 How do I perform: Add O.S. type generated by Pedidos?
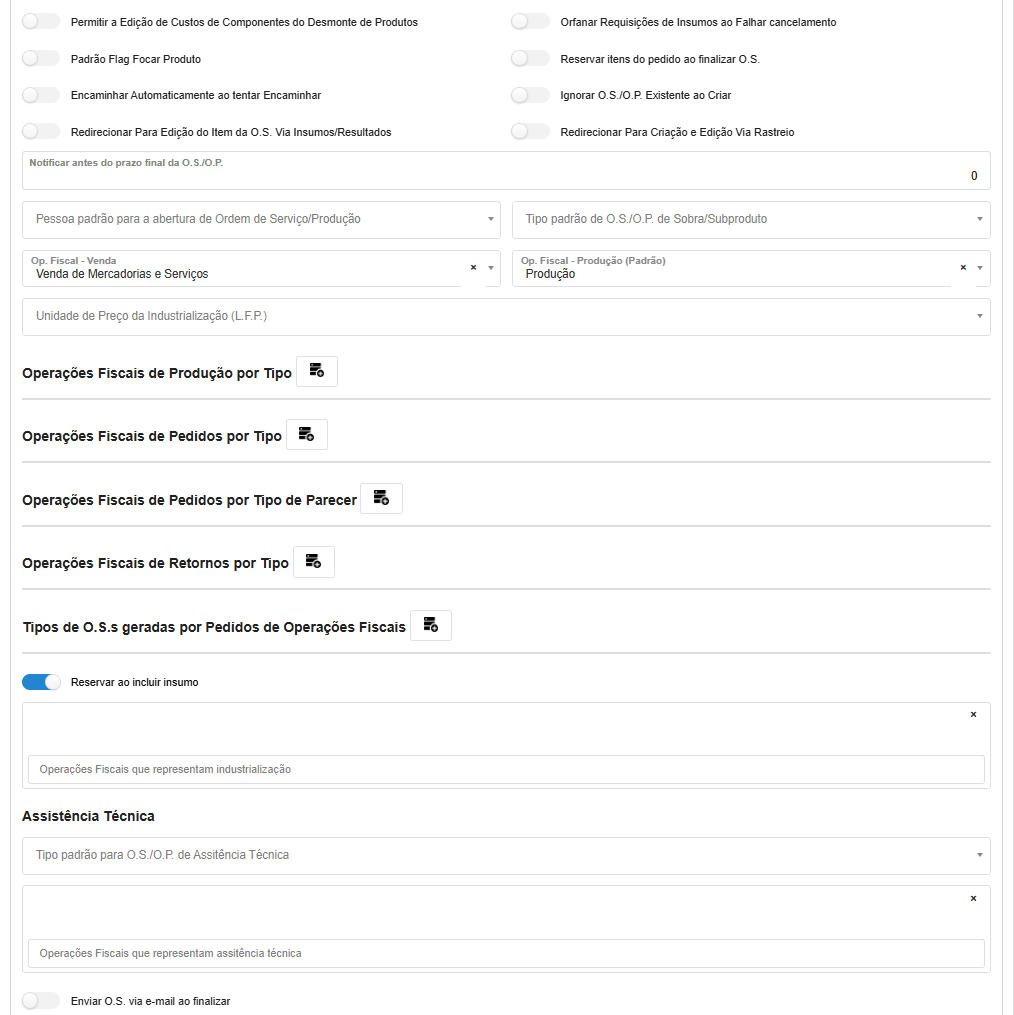(x=430, y=625)
